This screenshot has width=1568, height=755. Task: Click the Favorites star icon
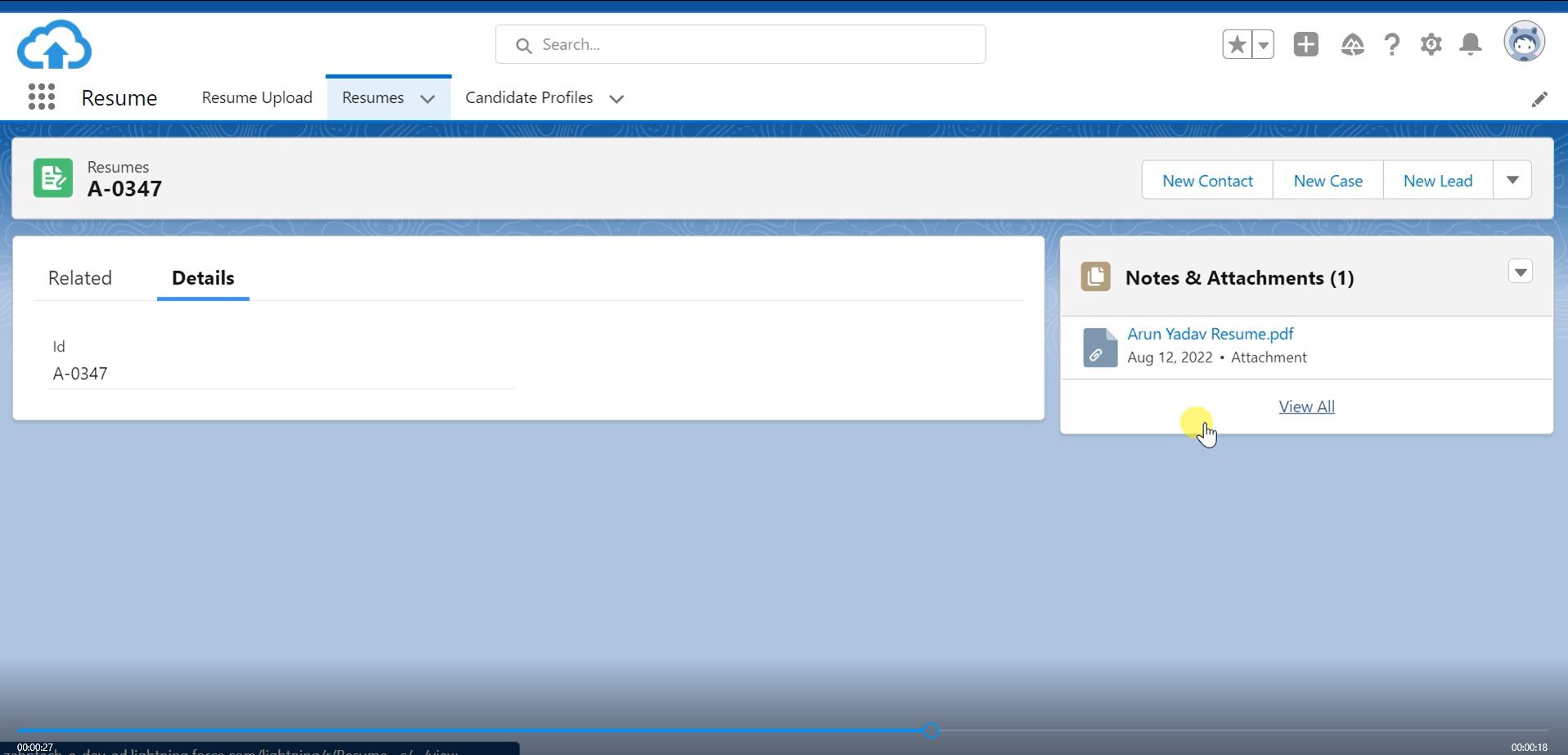[1237, 44]
